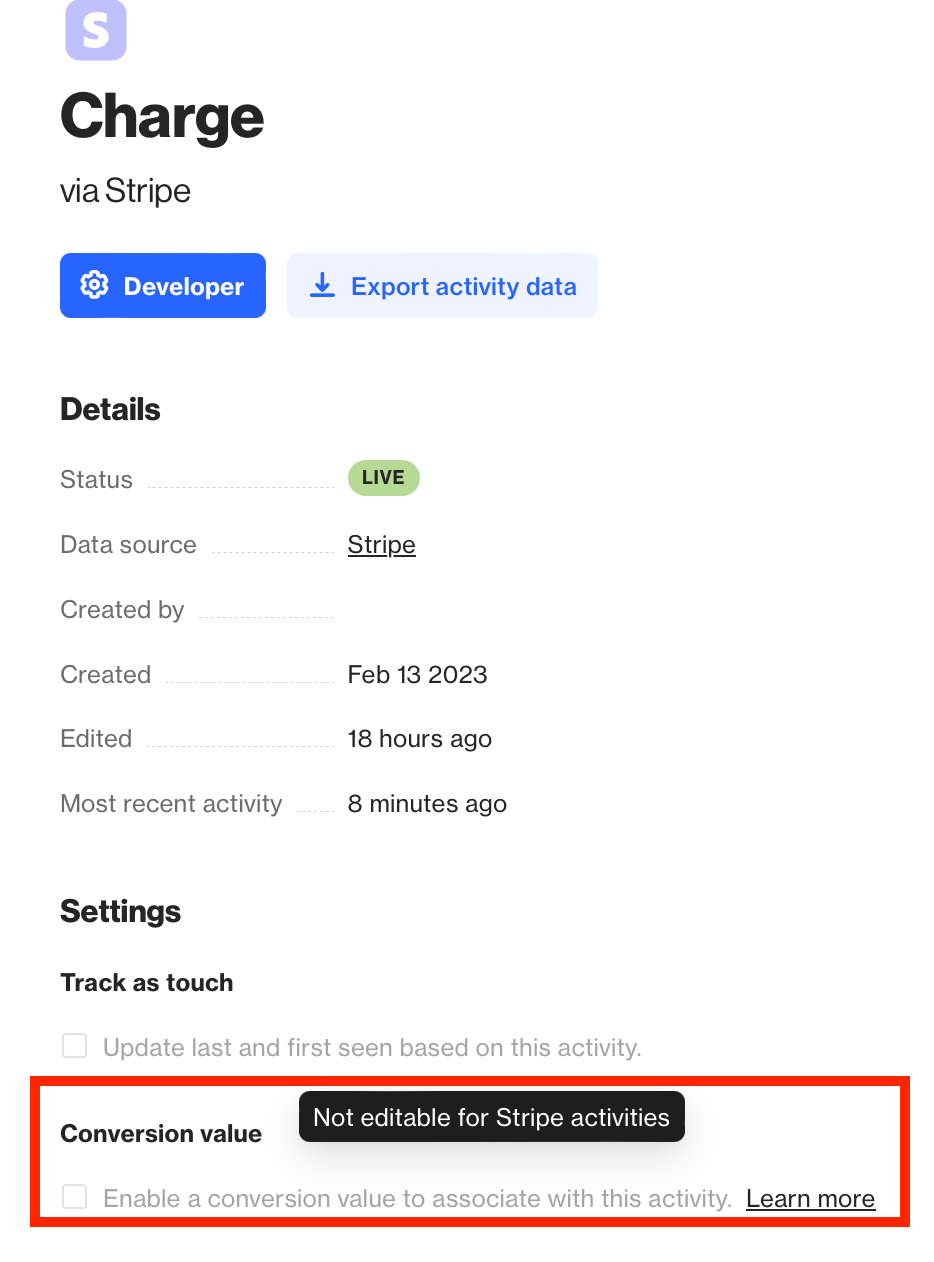Toggle the Update last and first seen checkbox

[x=75, y=1046]
